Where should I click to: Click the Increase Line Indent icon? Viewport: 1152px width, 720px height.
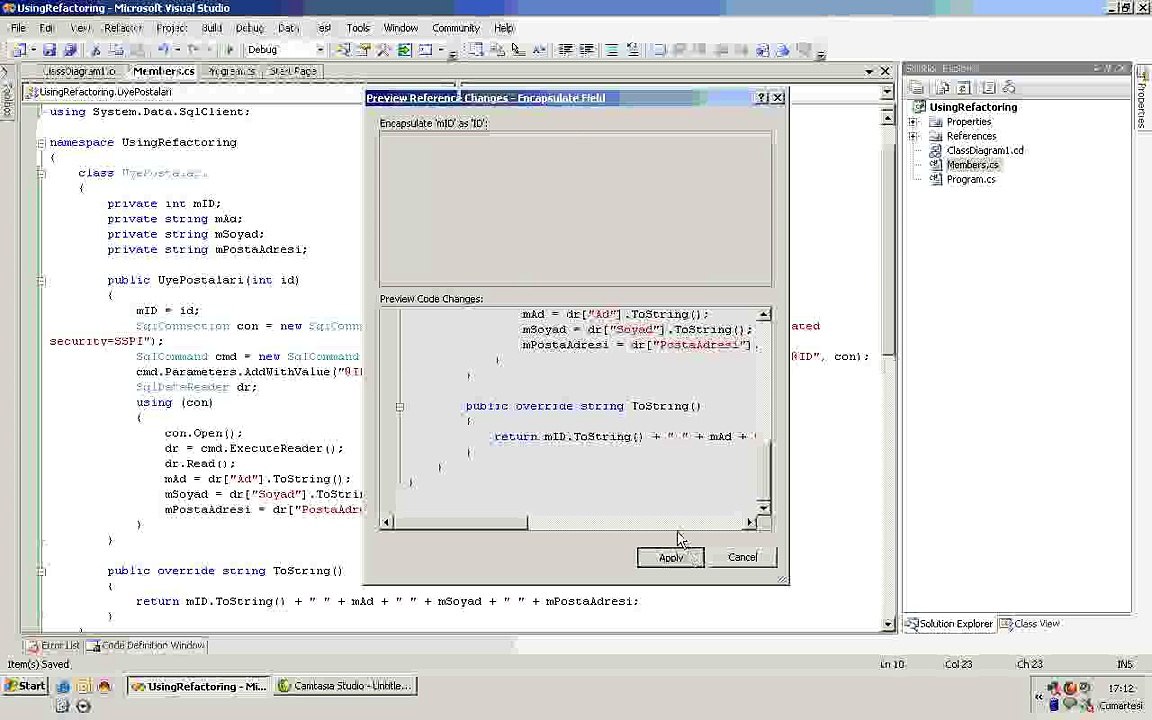pos(586,50)
